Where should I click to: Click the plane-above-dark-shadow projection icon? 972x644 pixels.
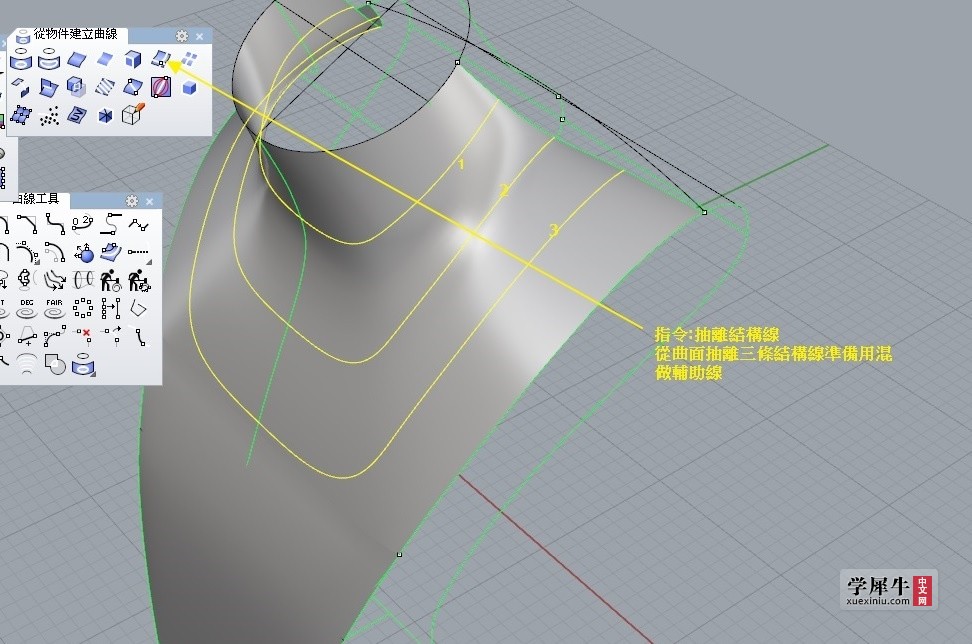pos(20,87)
